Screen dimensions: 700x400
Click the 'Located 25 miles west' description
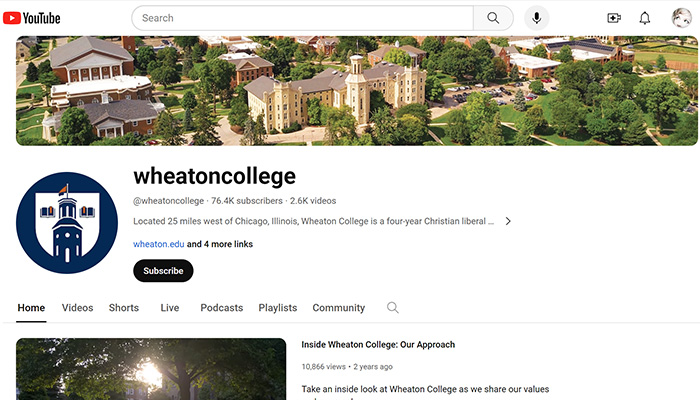point(313,221)
